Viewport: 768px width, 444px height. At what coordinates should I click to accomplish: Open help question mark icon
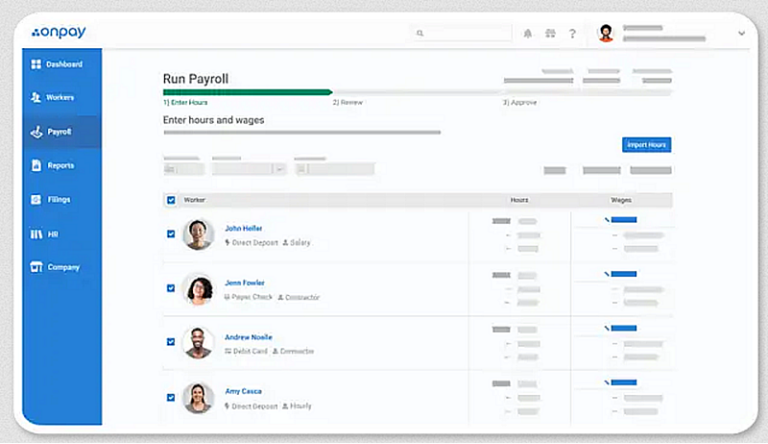click(x=572, y=33)
